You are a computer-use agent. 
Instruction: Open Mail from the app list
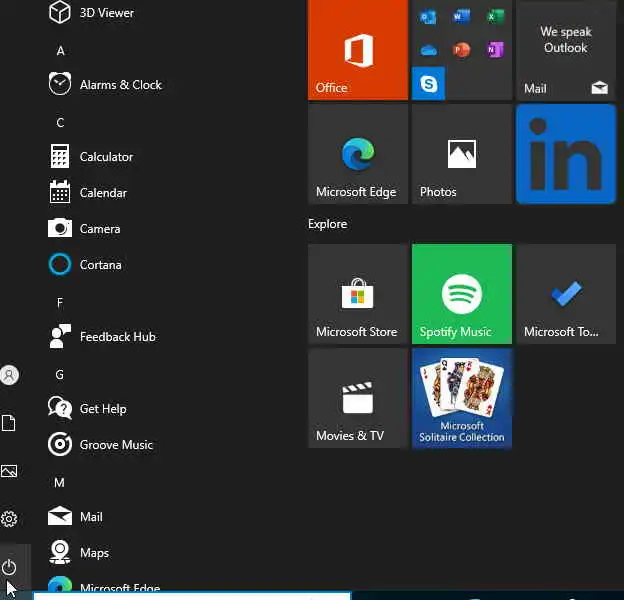click(76, 517)
